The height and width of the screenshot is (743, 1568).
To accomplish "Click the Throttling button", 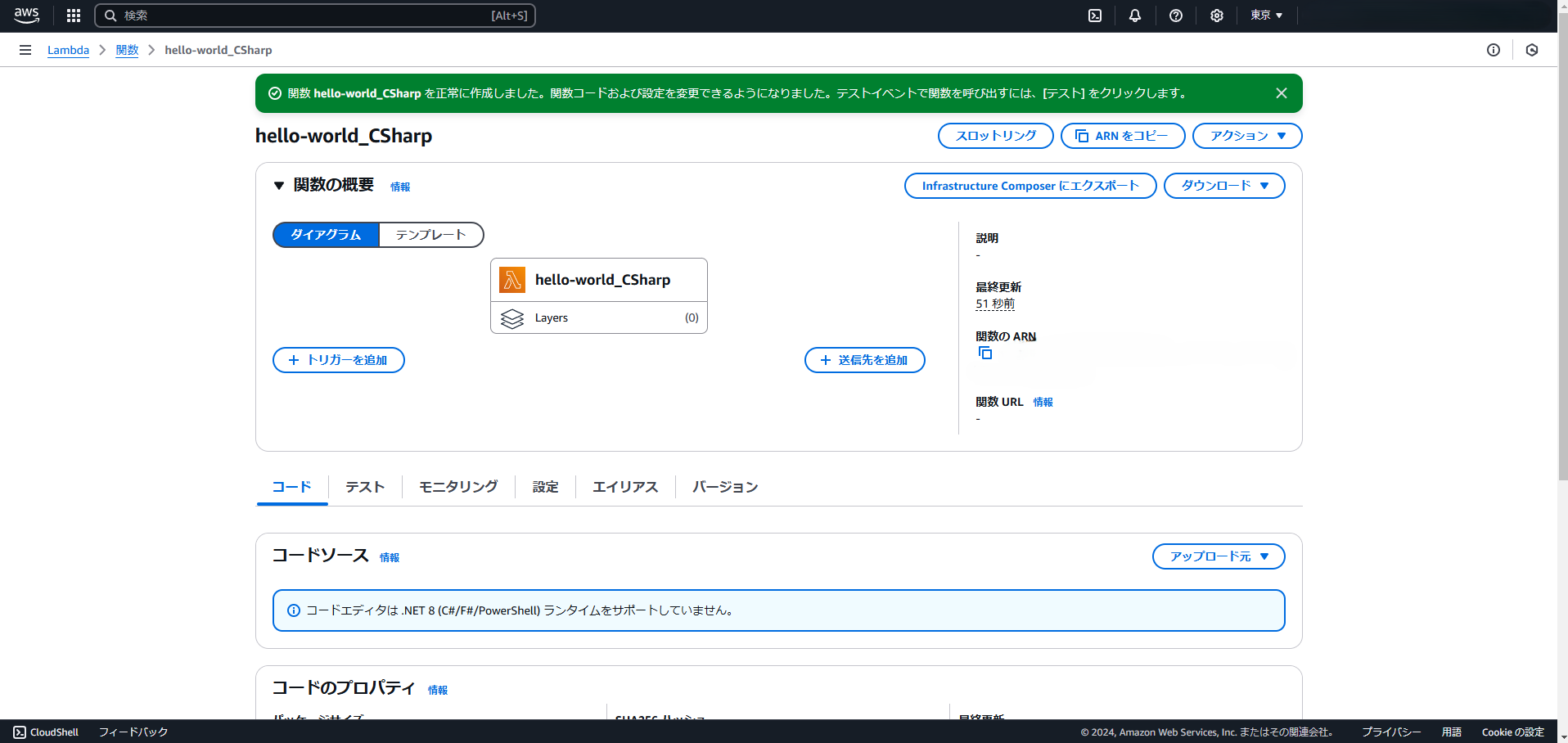I will click(x=996, y=136).
